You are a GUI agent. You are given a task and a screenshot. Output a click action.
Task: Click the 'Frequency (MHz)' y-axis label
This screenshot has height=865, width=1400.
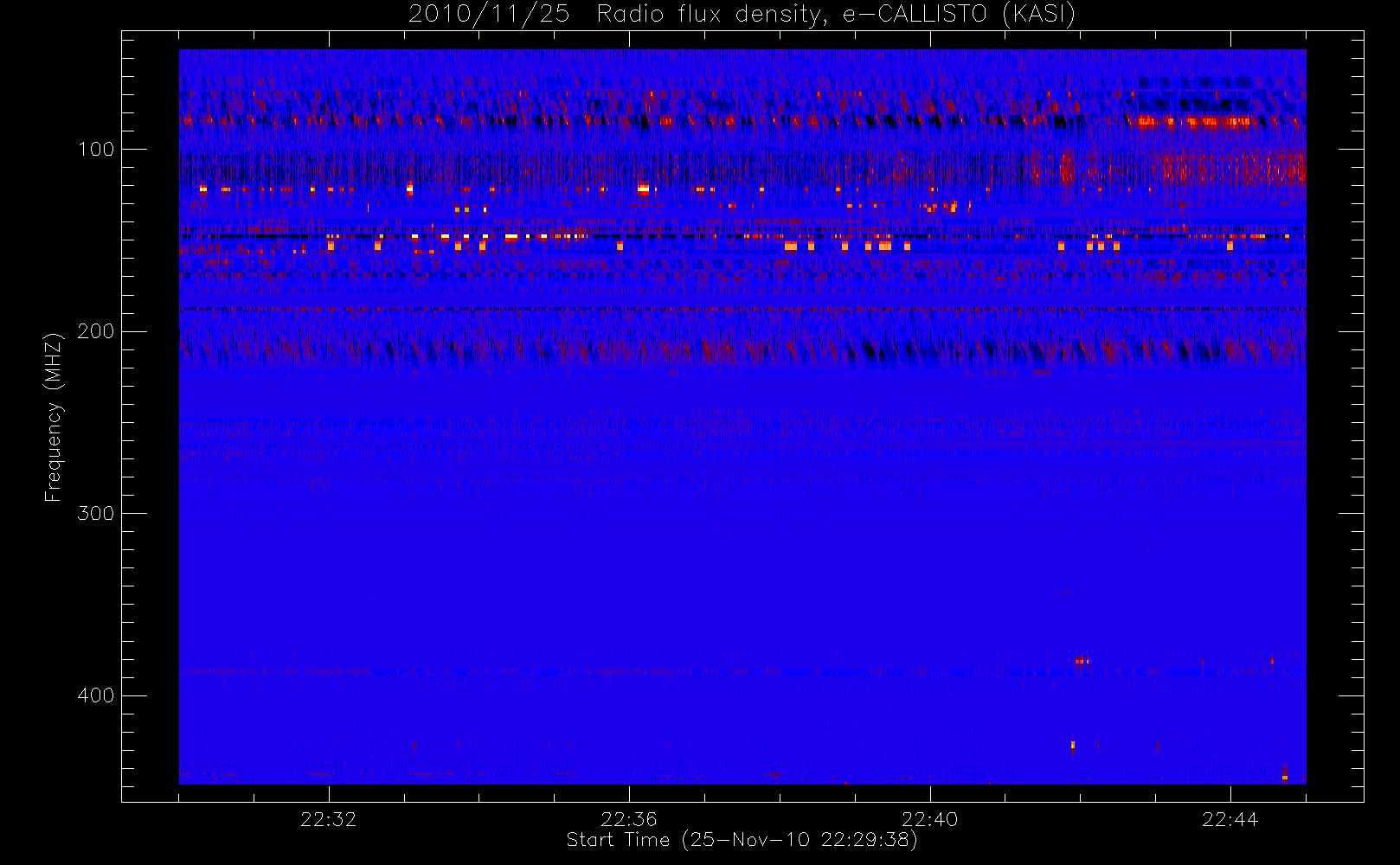(54, 417)
